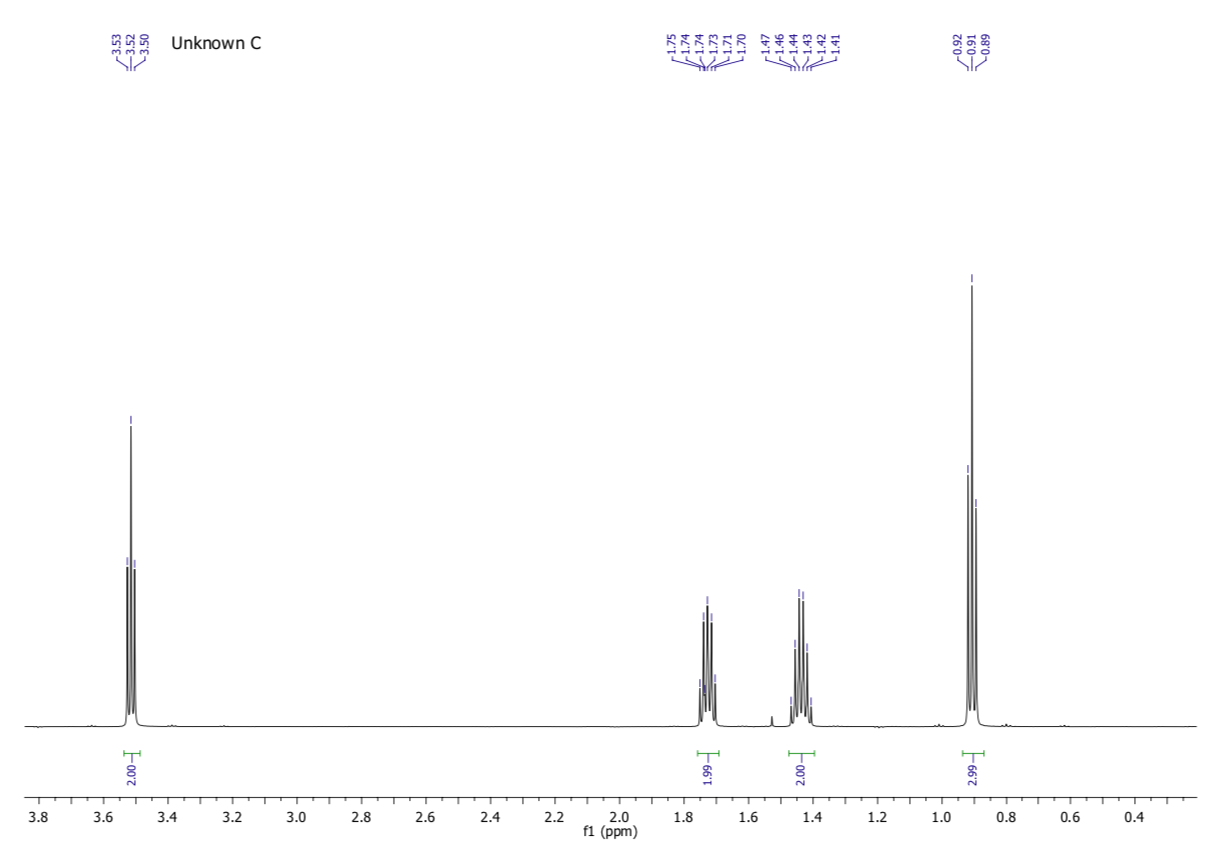Click the 1.41 peak label annotation
This screenshot has height=855, width=1215.
pos(835,45)
